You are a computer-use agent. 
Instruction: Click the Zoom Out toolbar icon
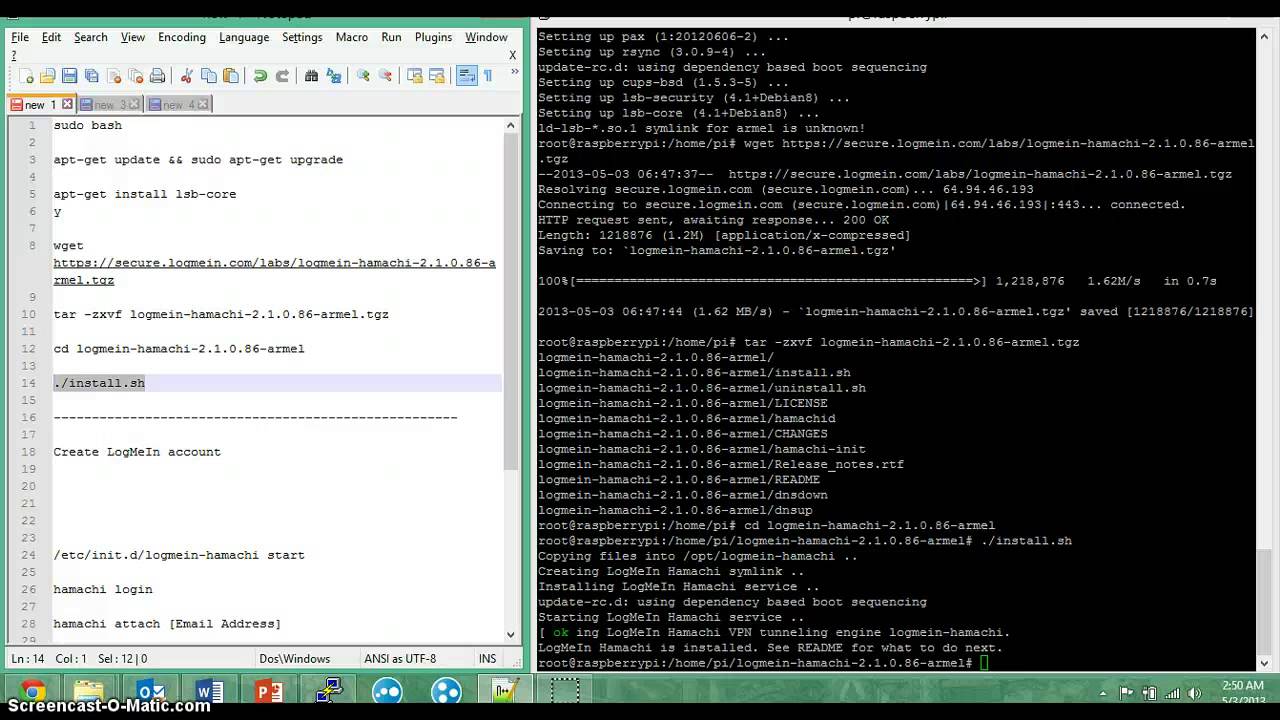point(385,76)
